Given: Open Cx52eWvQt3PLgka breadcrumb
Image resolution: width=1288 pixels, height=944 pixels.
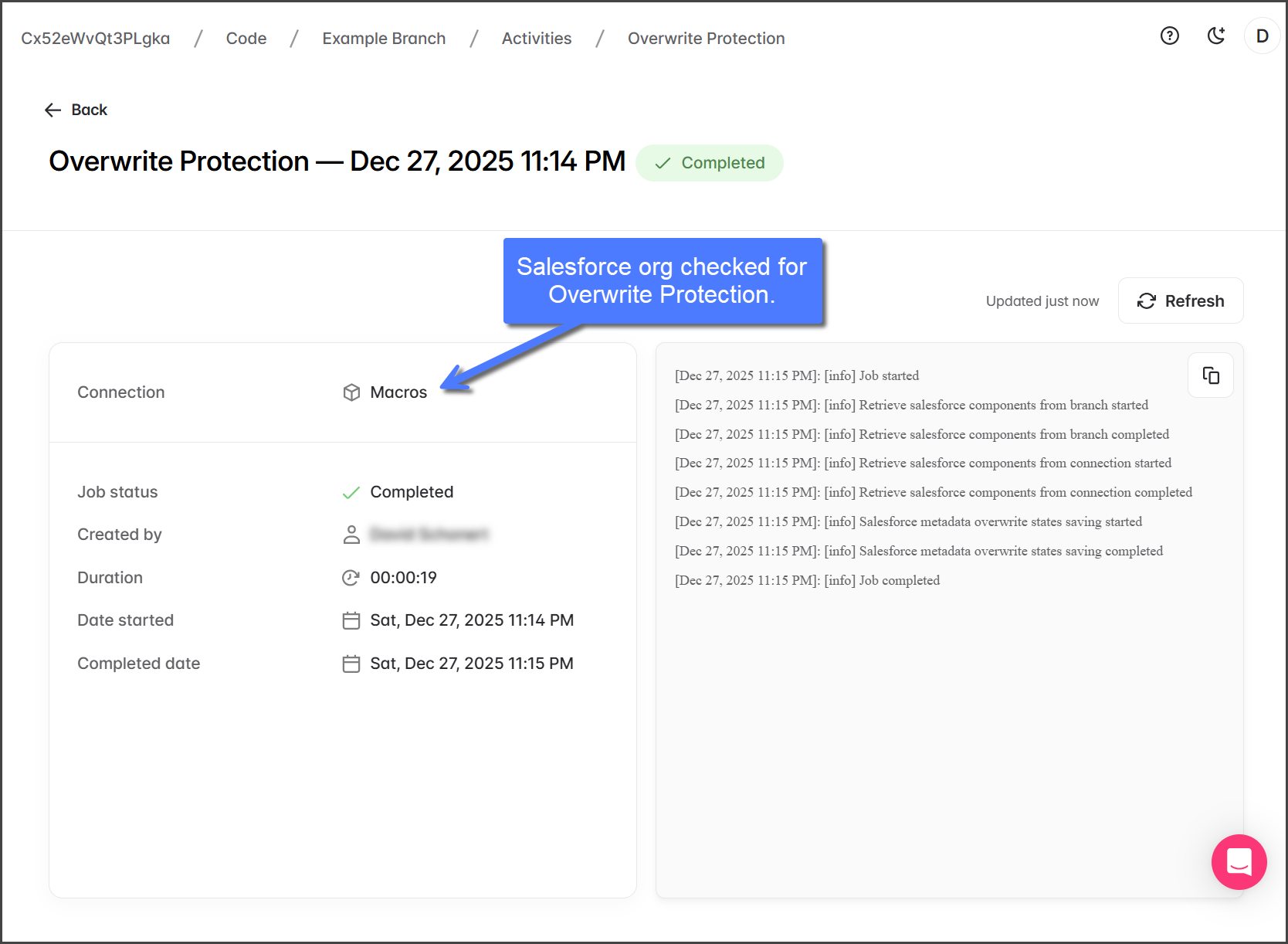Looking at the screenshot, I should (95, 39).
